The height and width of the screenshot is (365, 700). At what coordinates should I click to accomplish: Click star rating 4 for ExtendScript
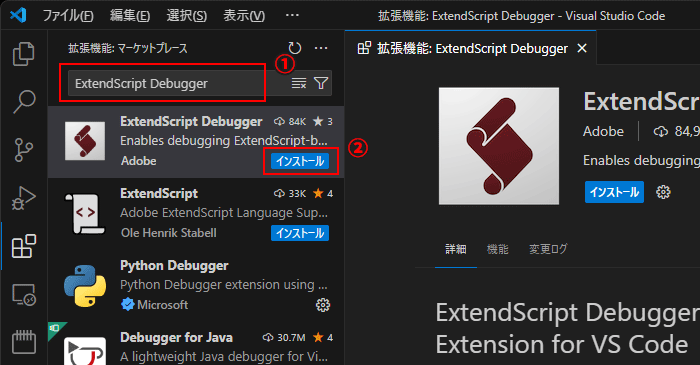coord(323,193)
